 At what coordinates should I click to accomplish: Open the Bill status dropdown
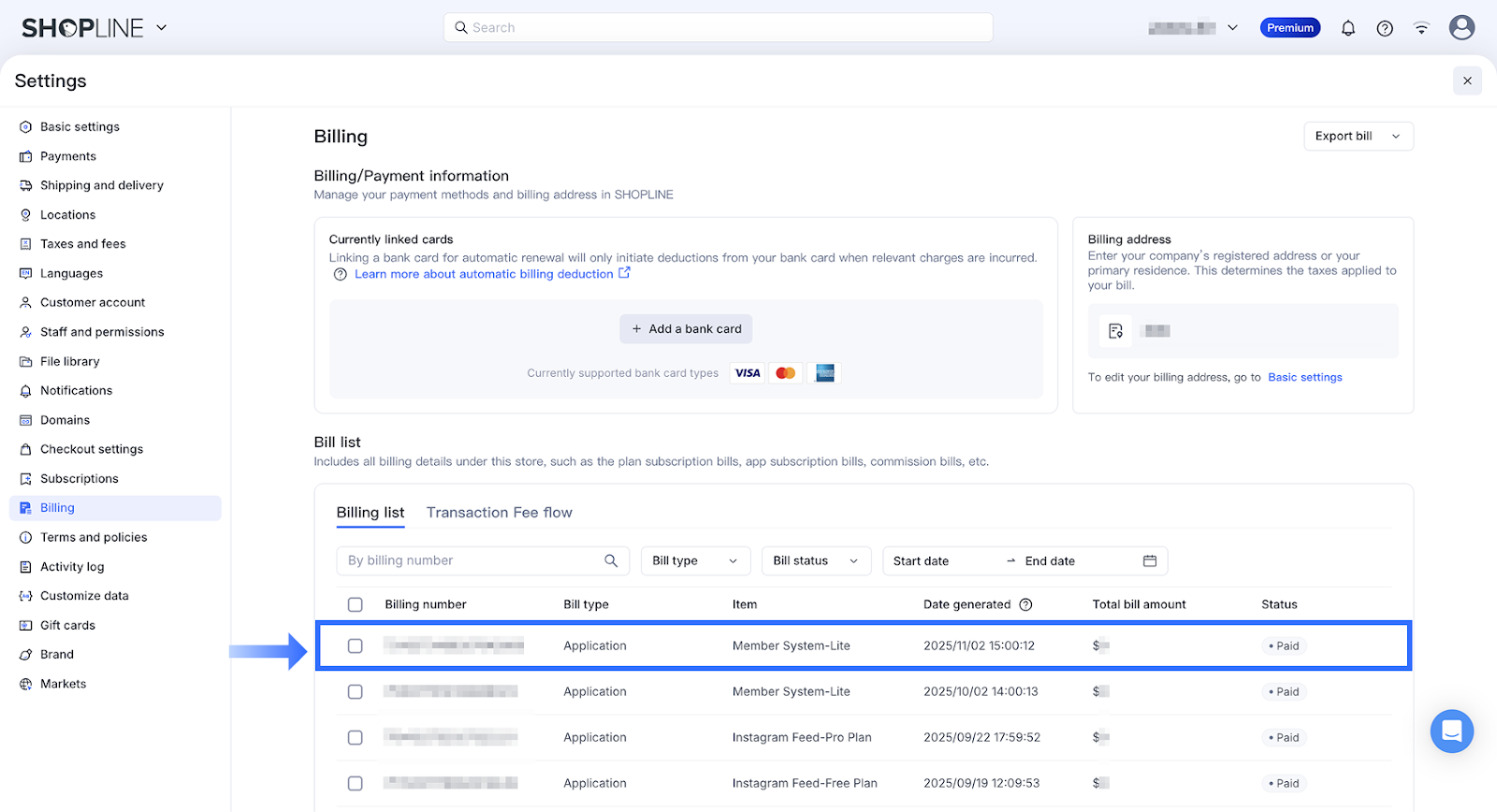(x=816, y=560)
